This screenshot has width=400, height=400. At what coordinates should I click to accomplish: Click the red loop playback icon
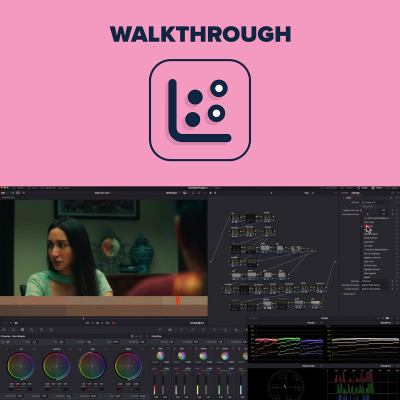tap(114, 323)
